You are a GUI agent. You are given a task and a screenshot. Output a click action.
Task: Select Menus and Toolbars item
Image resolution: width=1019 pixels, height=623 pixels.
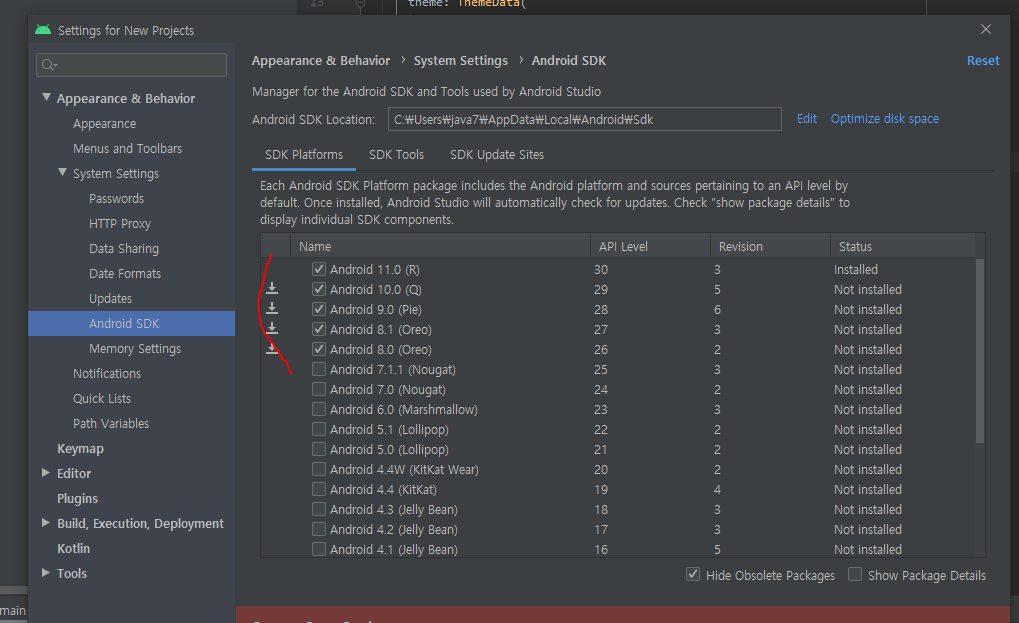(x=127, y=148)
